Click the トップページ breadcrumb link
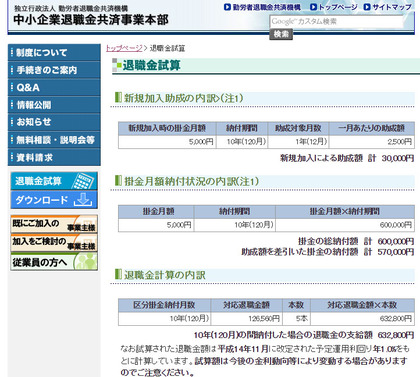 [x=124, y=48]
